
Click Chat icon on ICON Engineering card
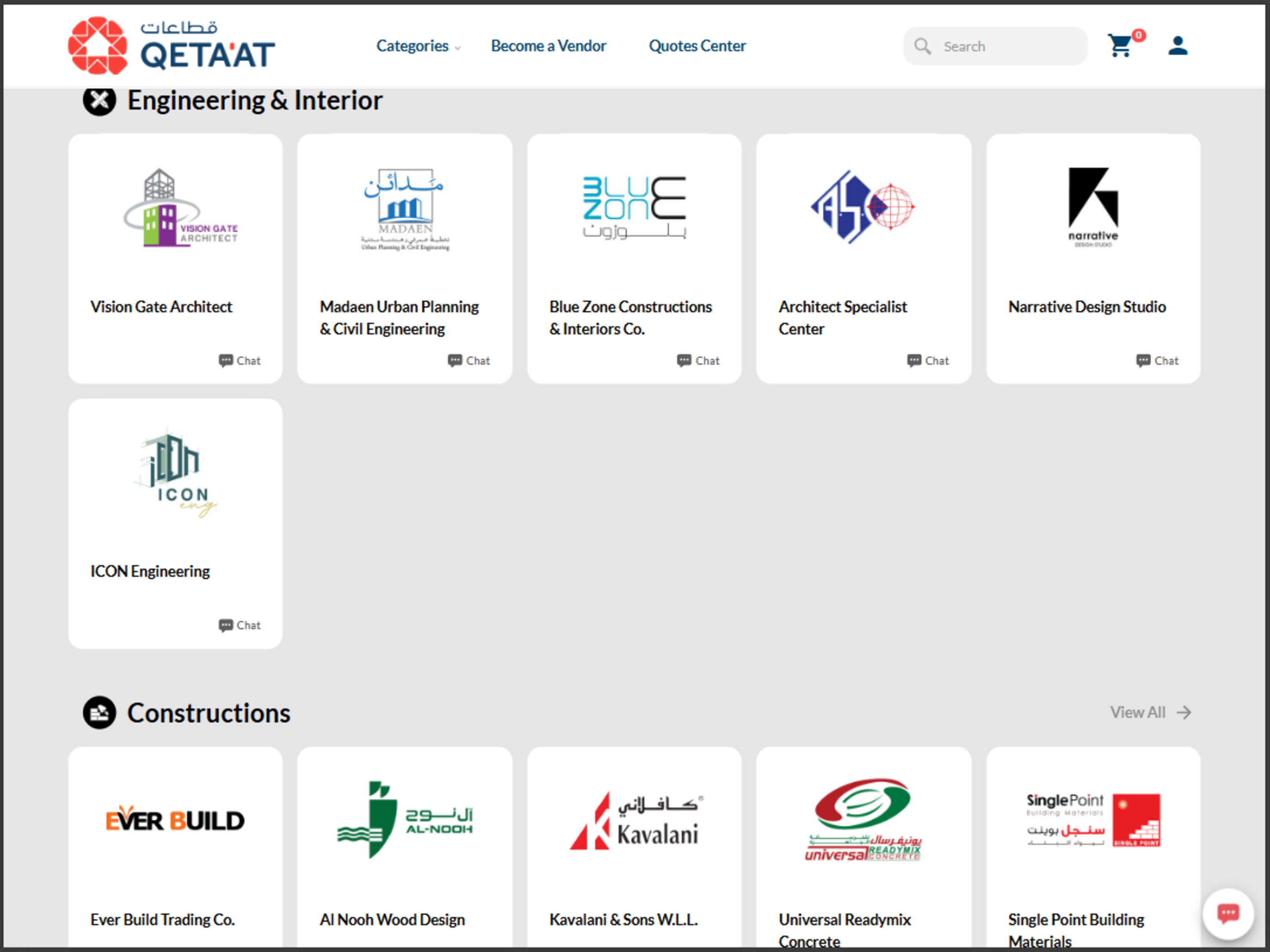pos(226,625)
